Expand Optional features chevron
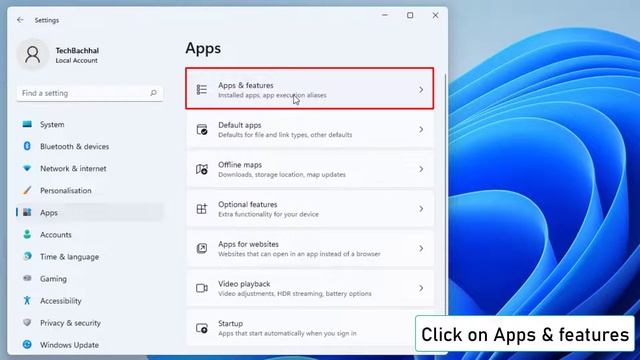This screenshot has height=360, width=640. point(421,209)
